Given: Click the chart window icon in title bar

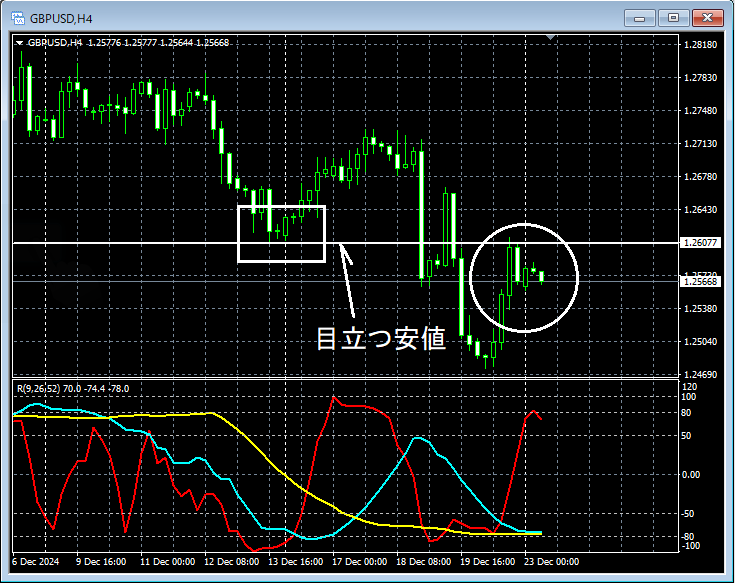Looking at the screenshot, I should [18, 18].
